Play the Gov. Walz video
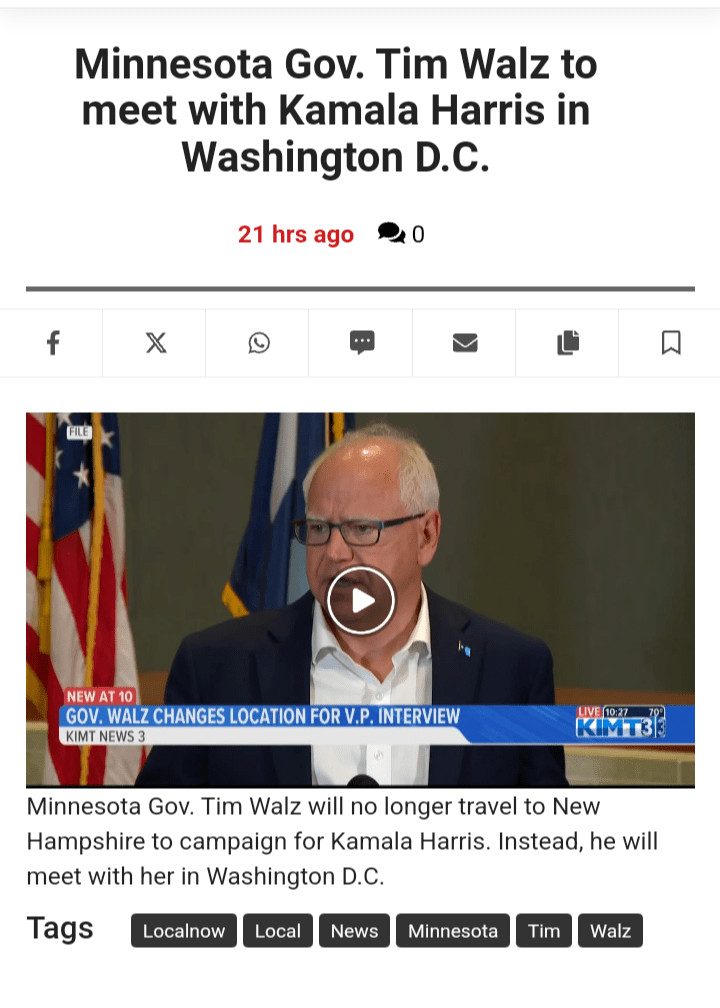The image size is (720, 1008). 361,600
